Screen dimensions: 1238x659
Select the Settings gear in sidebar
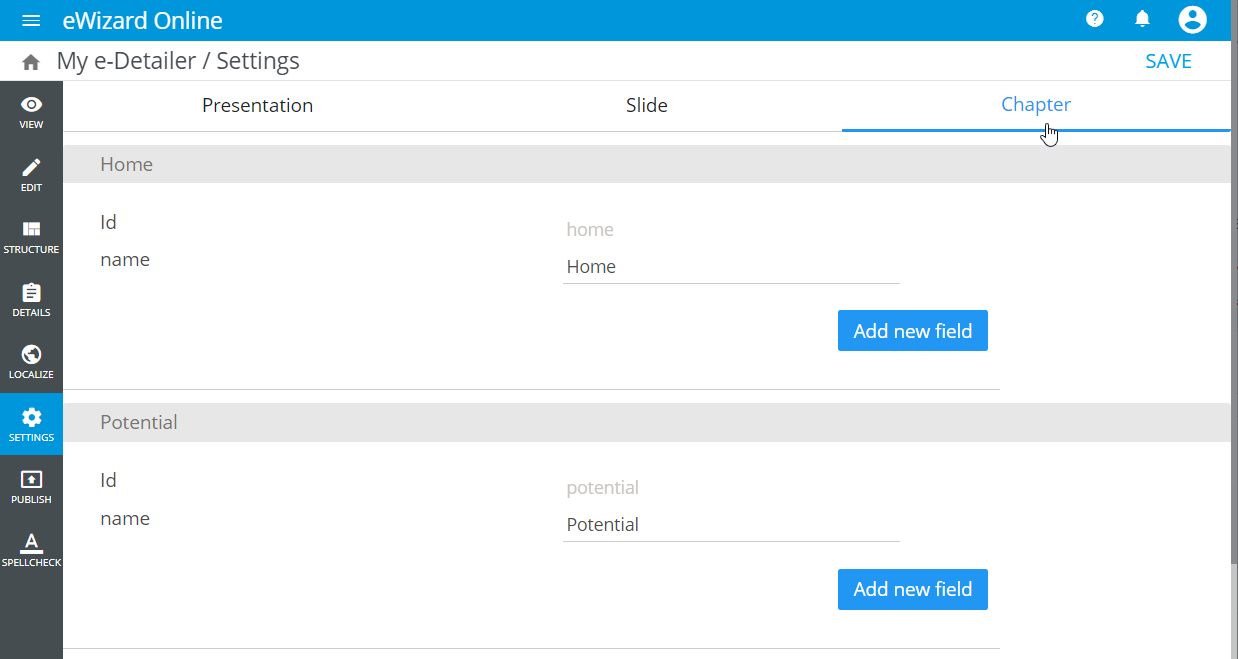[x=31, y=423]
